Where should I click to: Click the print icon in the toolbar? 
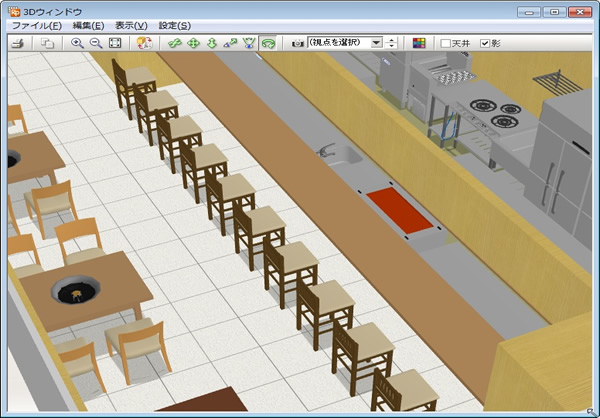[x=17, y=43]
